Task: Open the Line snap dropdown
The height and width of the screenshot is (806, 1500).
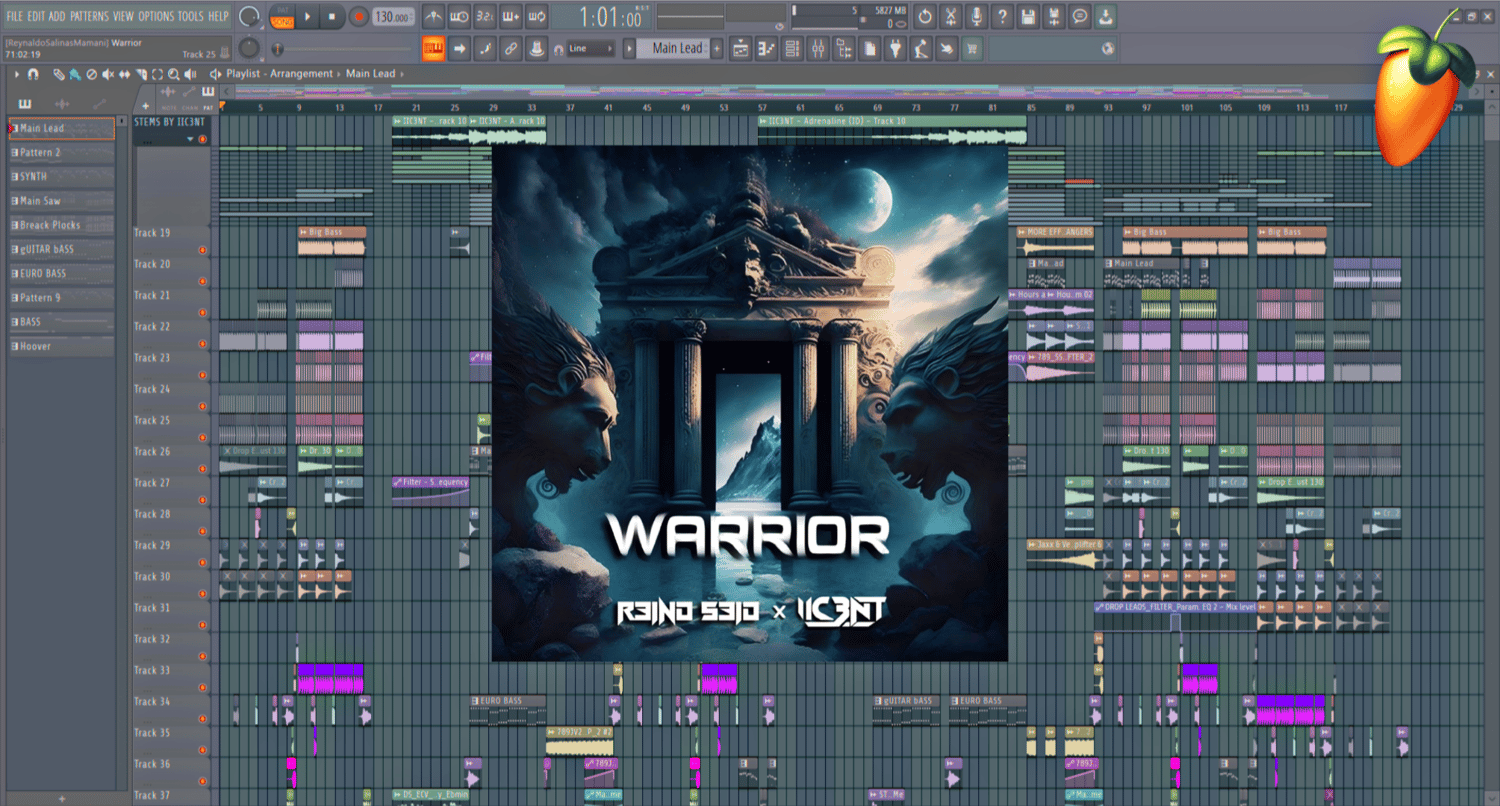Action: [590, 48]
